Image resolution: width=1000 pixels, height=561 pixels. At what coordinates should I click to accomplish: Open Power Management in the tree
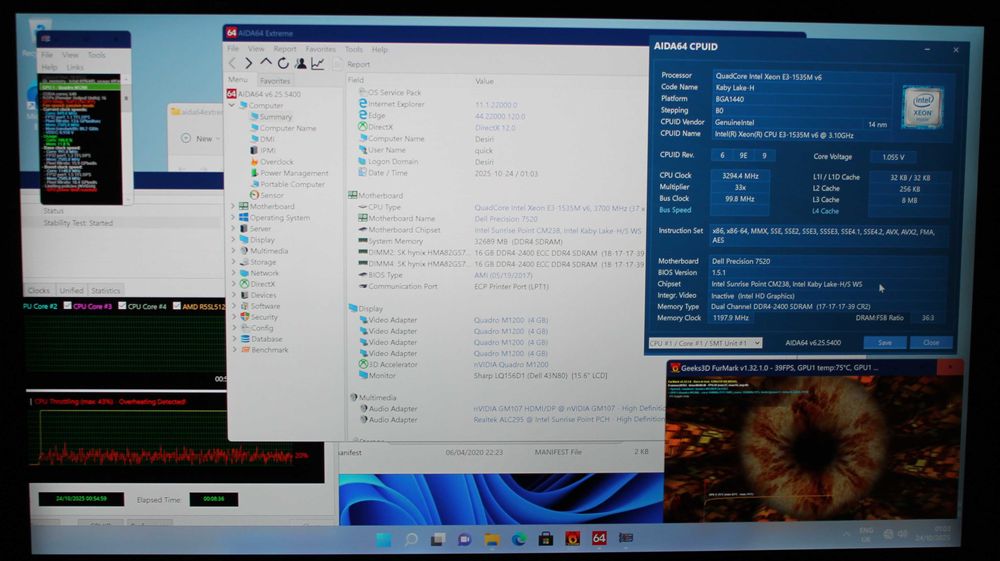(x=294, y=173)
